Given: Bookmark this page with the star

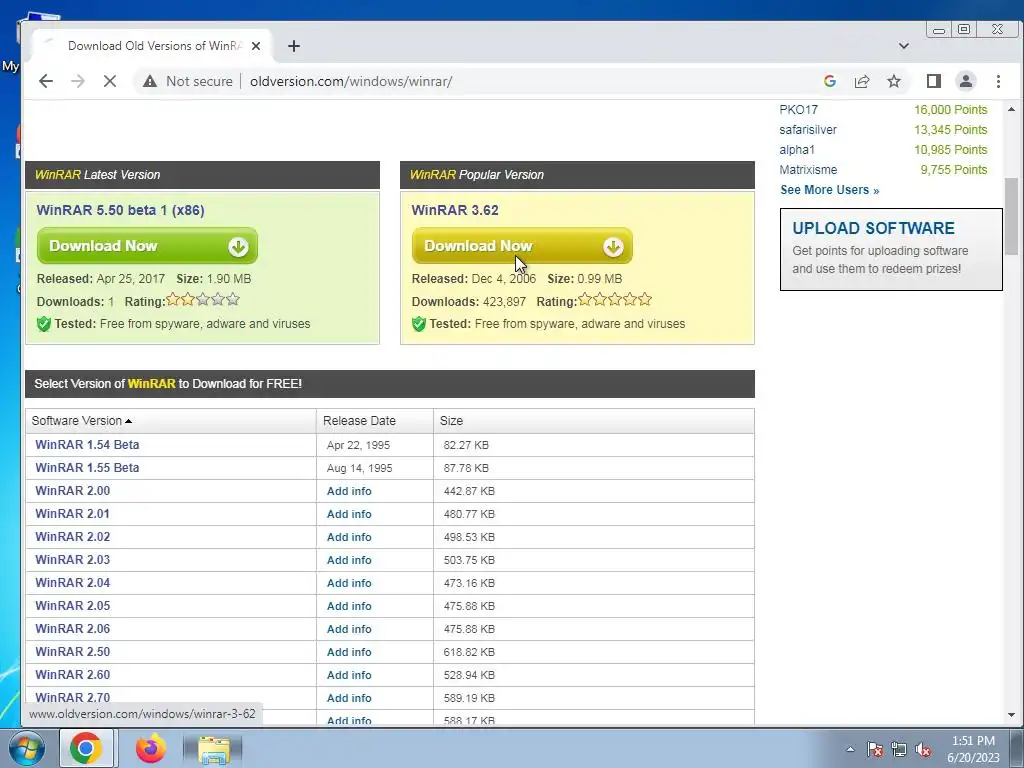Looking at the screenshot, I should click(x=894, y=81).
